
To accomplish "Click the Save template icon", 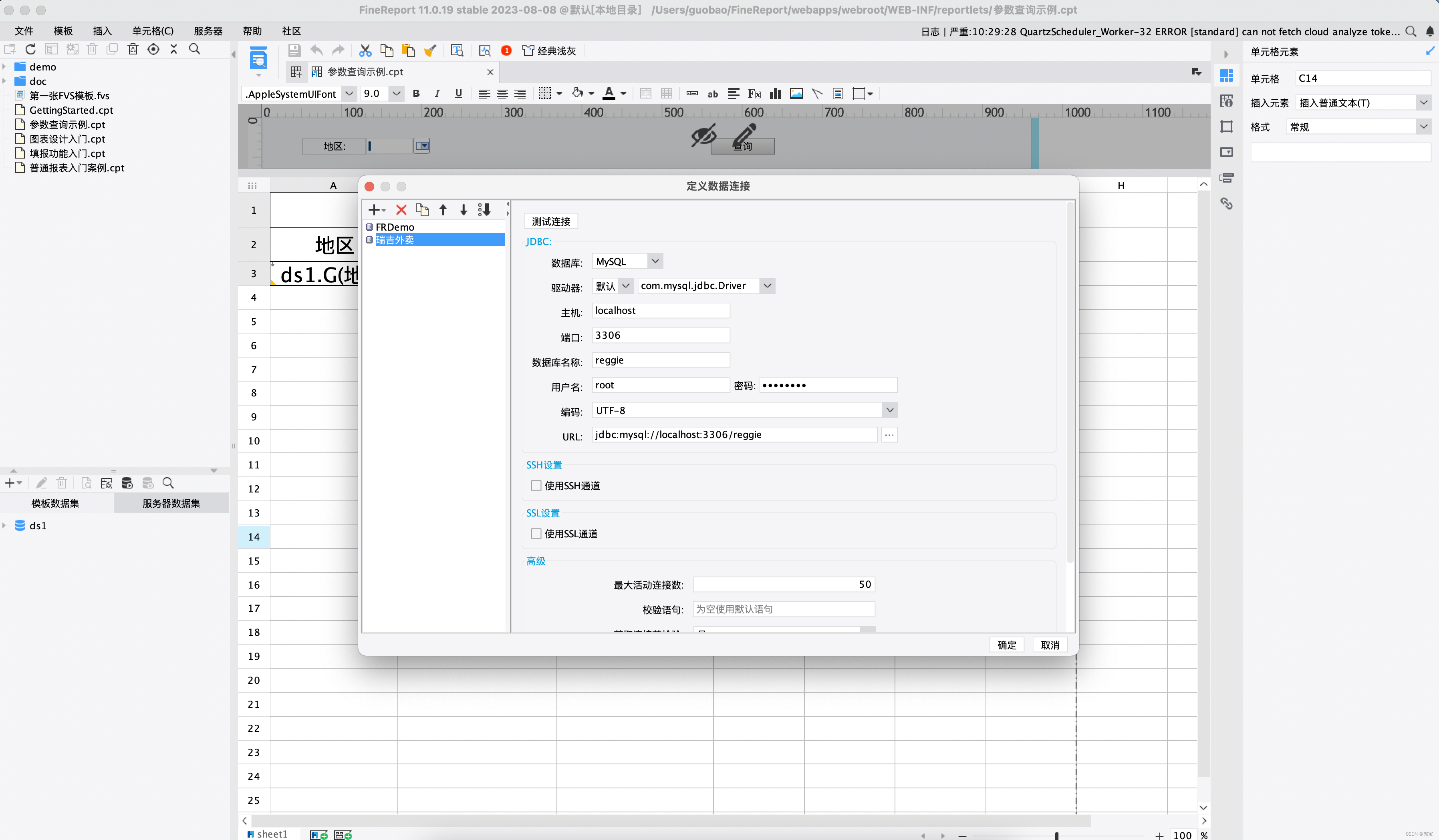I will 294,51.
